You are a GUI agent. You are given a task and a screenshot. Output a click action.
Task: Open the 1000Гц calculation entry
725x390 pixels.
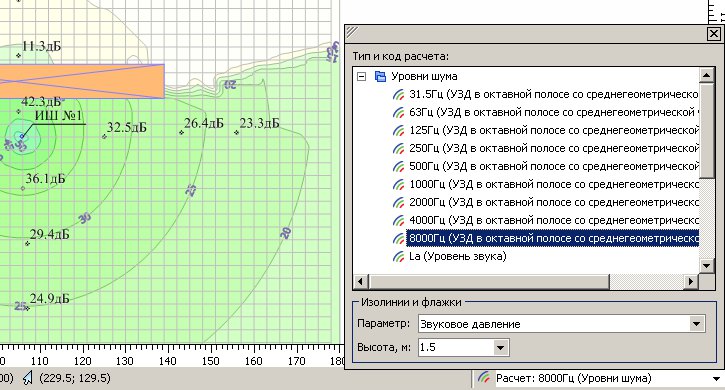pos(553,184)
